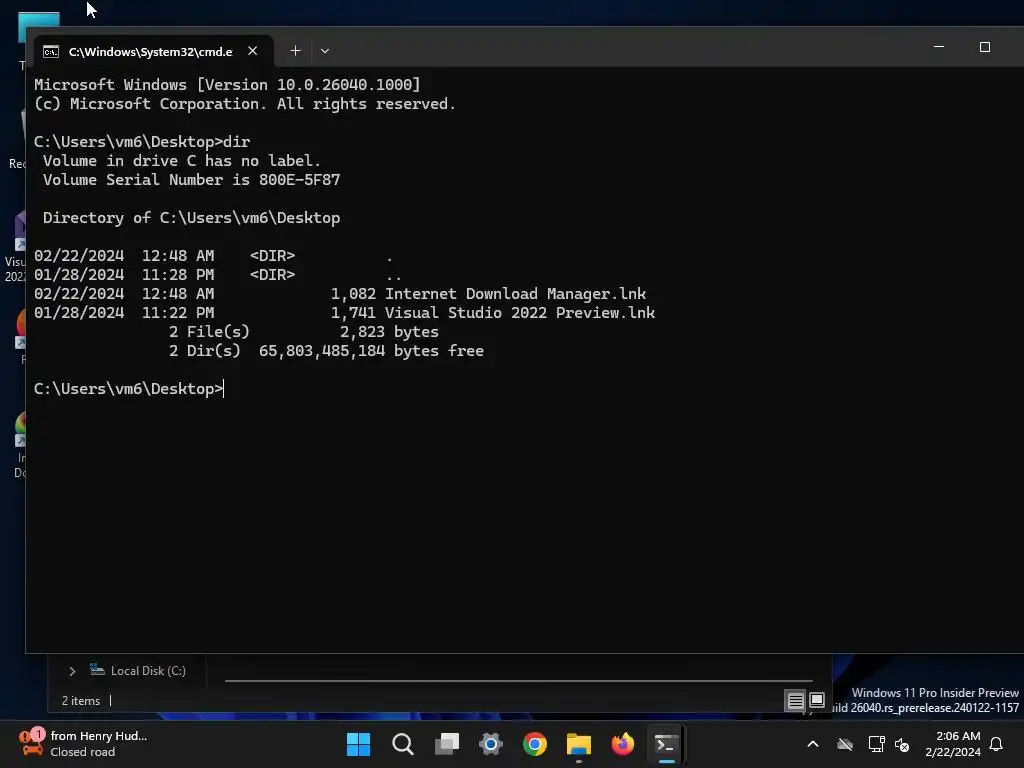Select the C:\Windows\System32\cmd.exe tab
This screenshot has width=1024, height=768.
[x=153, y=51]
